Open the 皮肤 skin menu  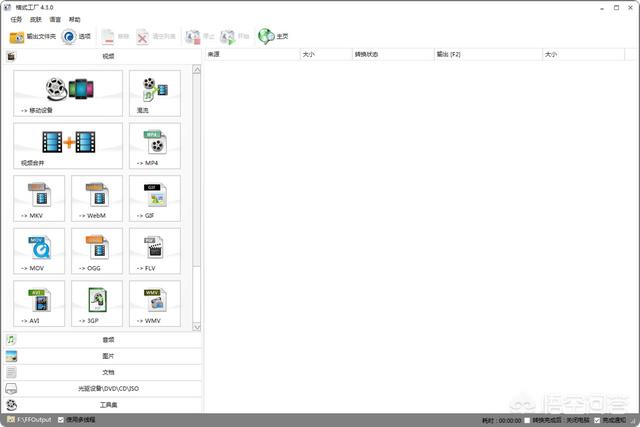tap(36, 20)
